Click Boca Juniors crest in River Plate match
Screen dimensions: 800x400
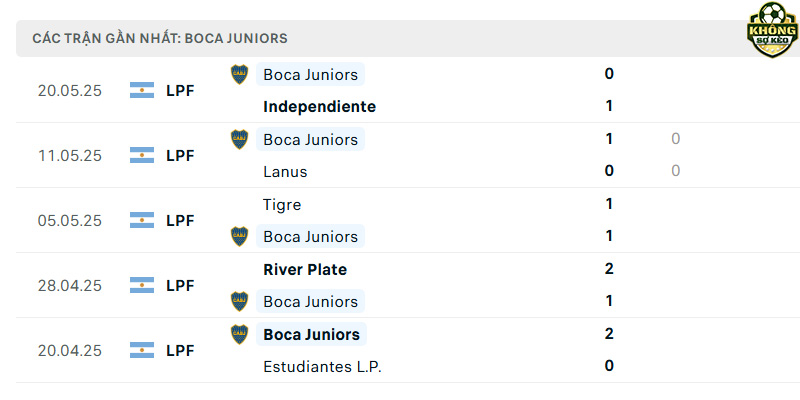pos(239,302)
